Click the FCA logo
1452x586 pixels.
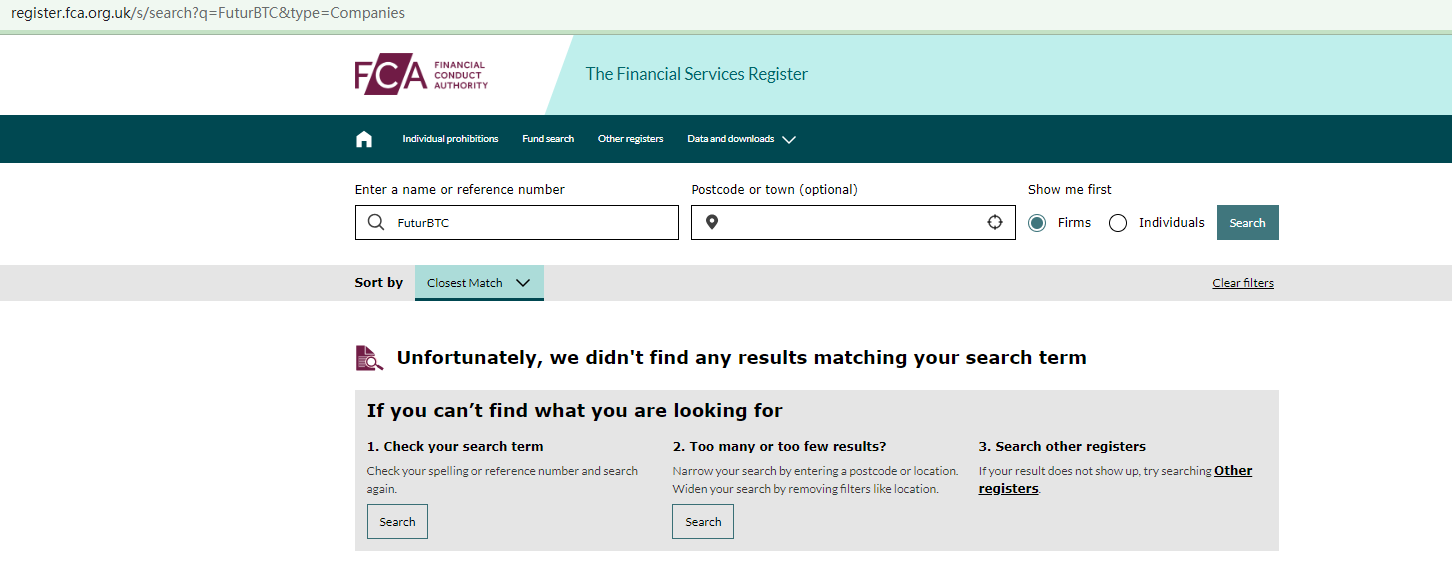click(x=421, y=76)
